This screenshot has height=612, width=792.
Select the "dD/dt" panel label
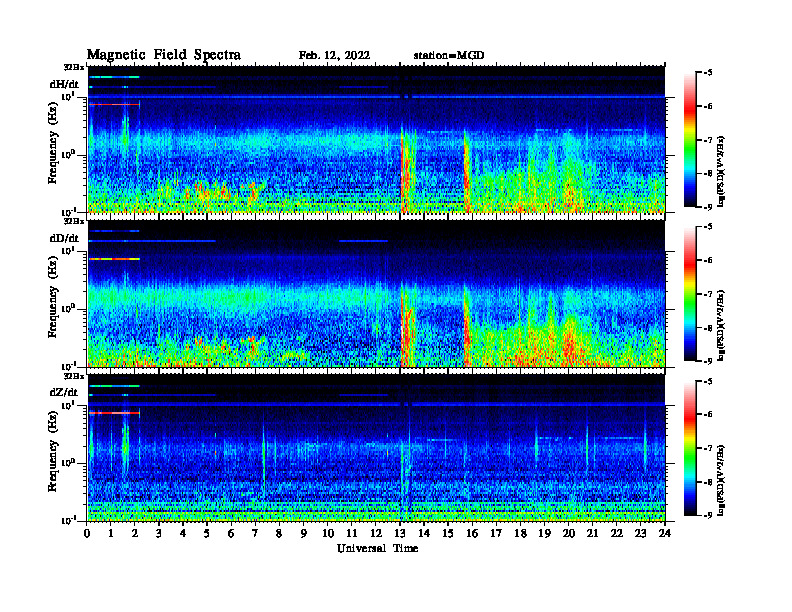[x=64, y=238]
